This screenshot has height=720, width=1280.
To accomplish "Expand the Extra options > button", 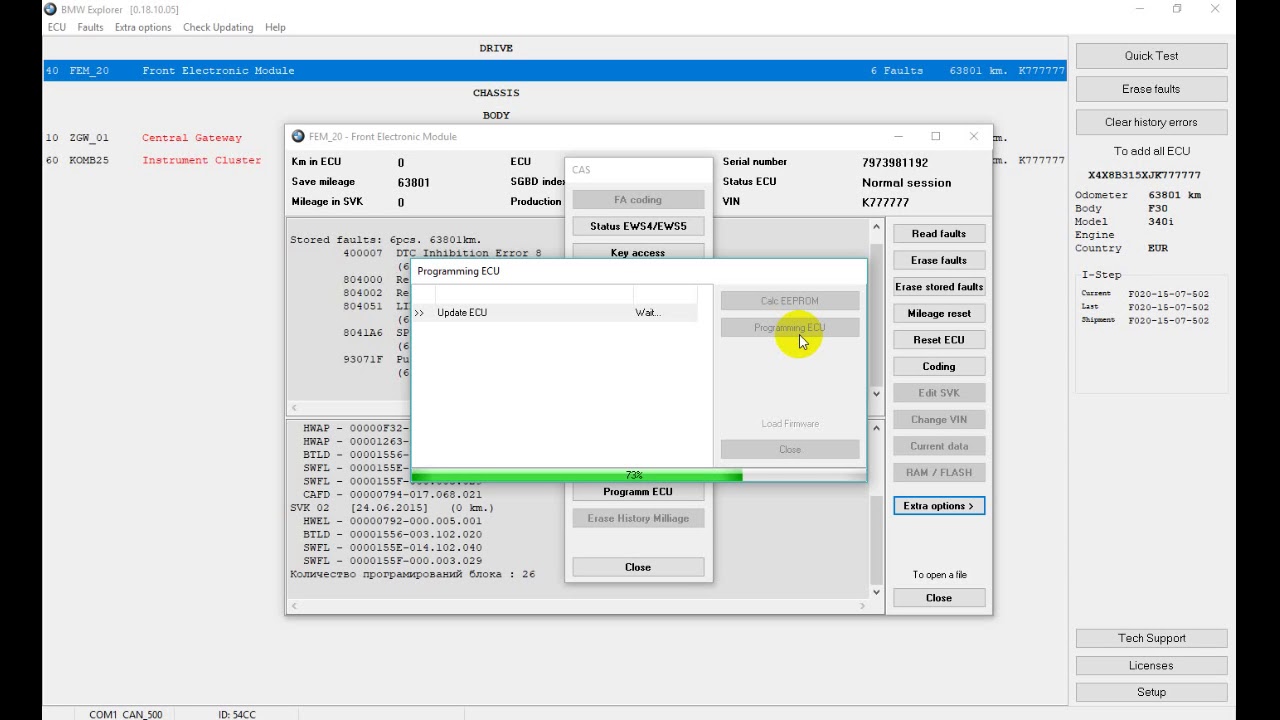I will (x=939, y=506).
